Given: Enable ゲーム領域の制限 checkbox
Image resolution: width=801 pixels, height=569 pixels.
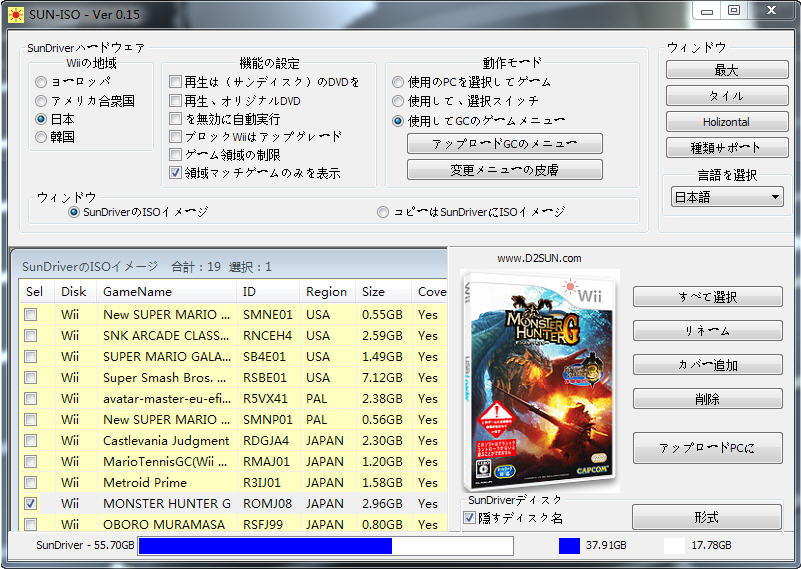Looking at the screenshot, I should (x=175, y=155).
